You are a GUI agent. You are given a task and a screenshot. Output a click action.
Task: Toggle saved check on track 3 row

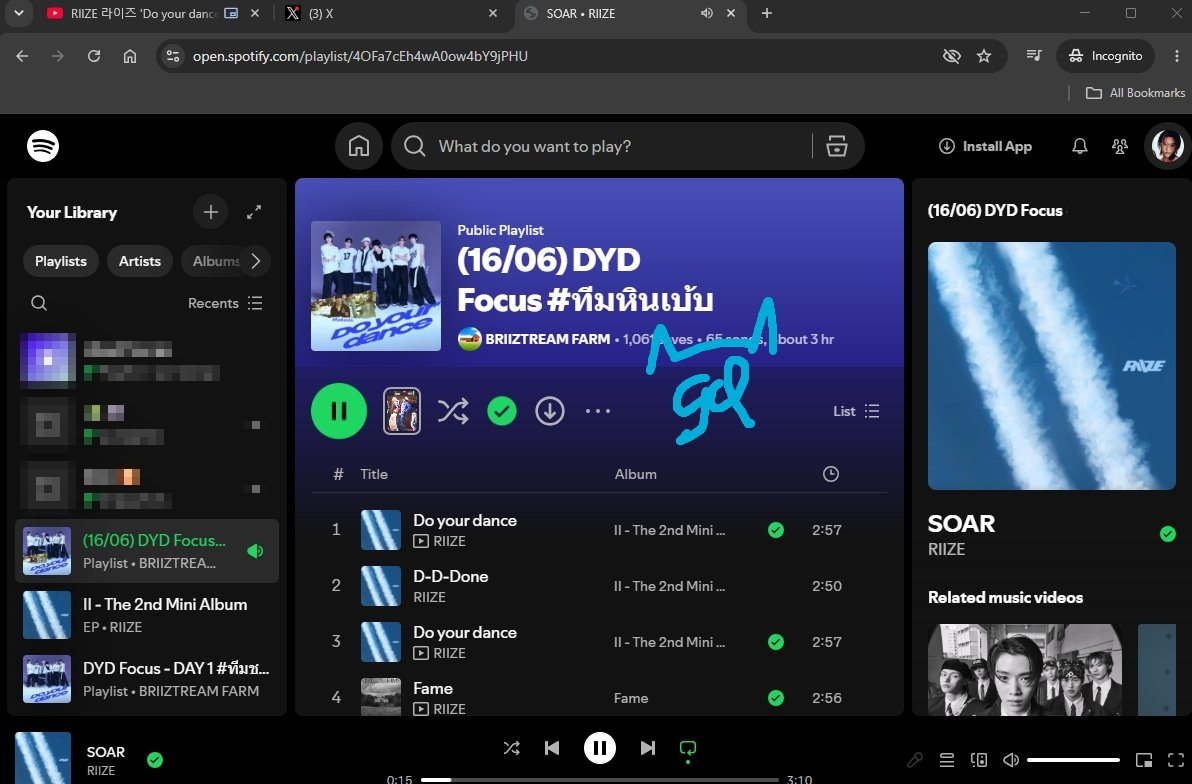point(776,642)
